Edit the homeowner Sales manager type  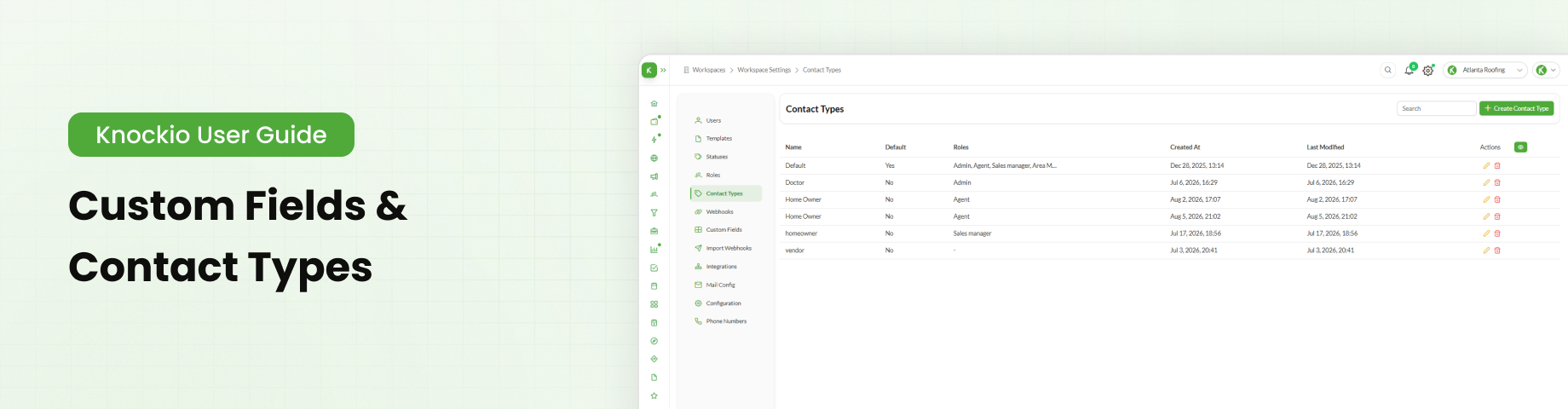pos(1486,233)
